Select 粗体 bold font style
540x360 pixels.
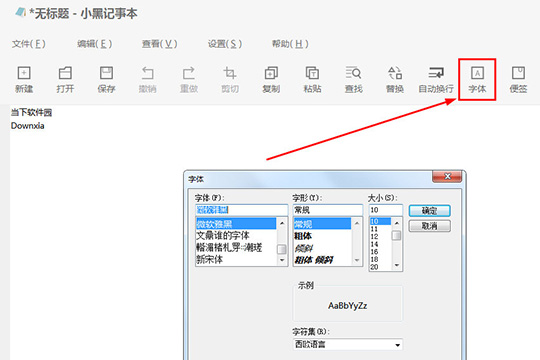322,236
